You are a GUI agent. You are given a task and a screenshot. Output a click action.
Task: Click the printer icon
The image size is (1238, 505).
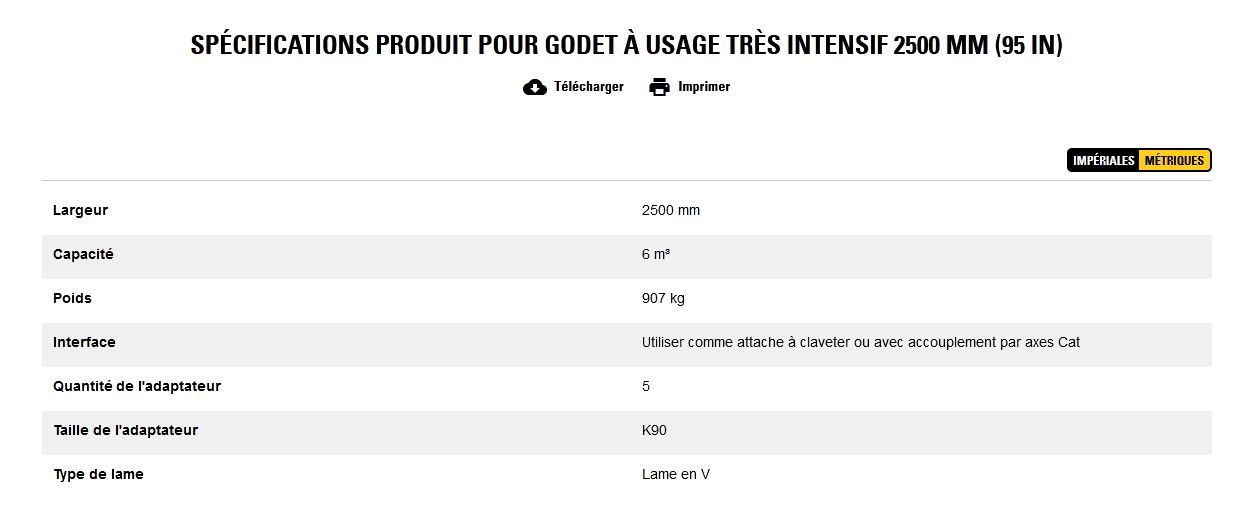(659, 87)
